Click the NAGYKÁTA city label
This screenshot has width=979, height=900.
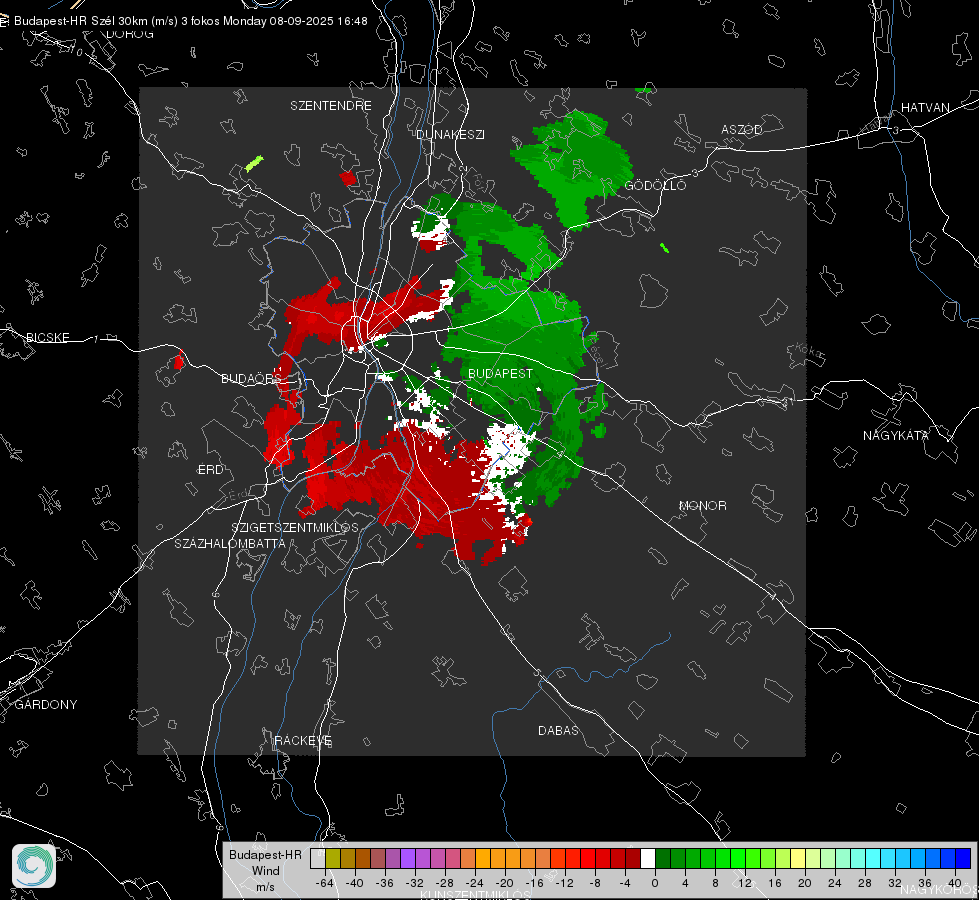(x=895, y=436)
